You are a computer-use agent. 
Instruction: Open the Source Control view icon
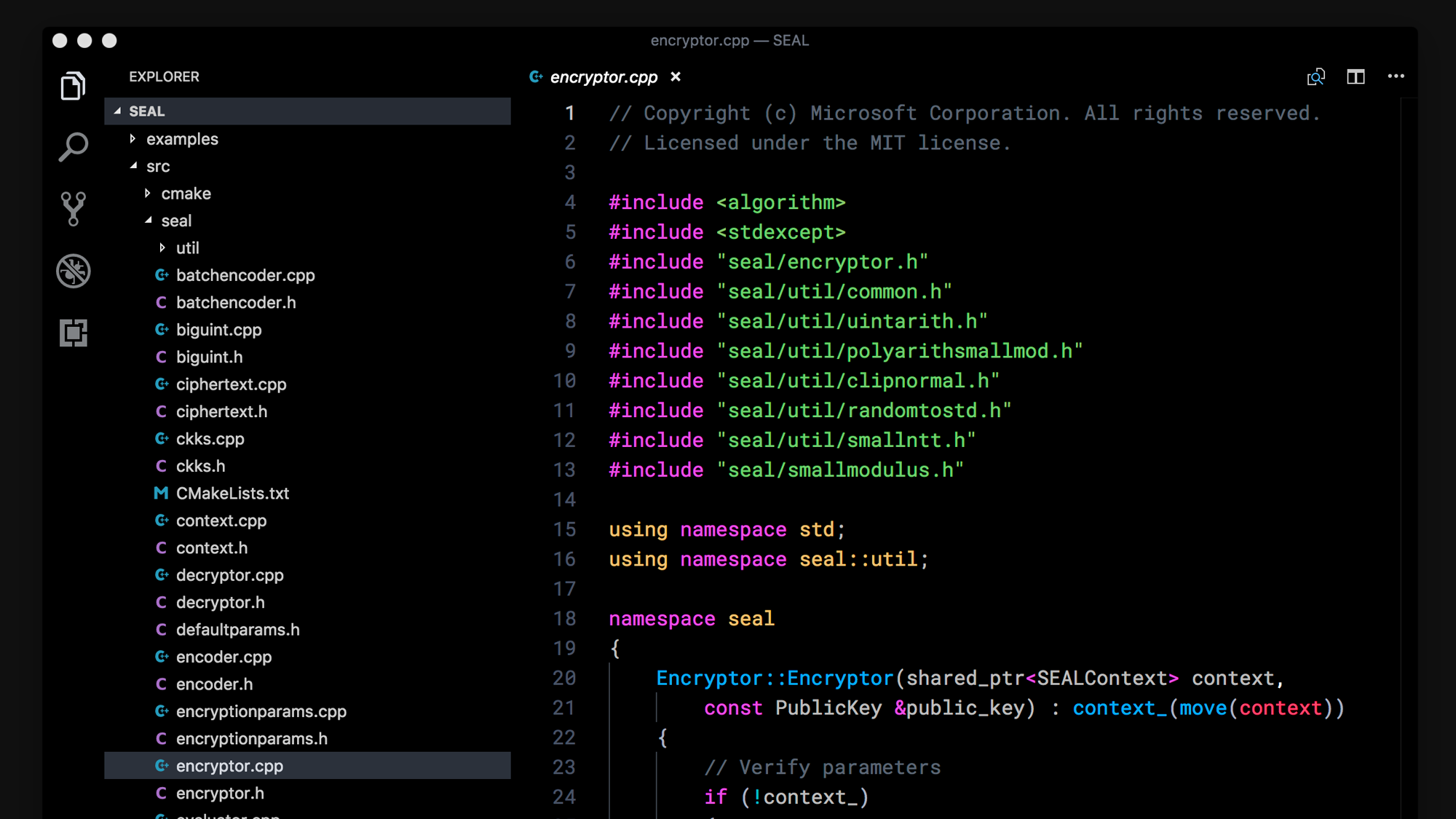[x=73, y=209]
